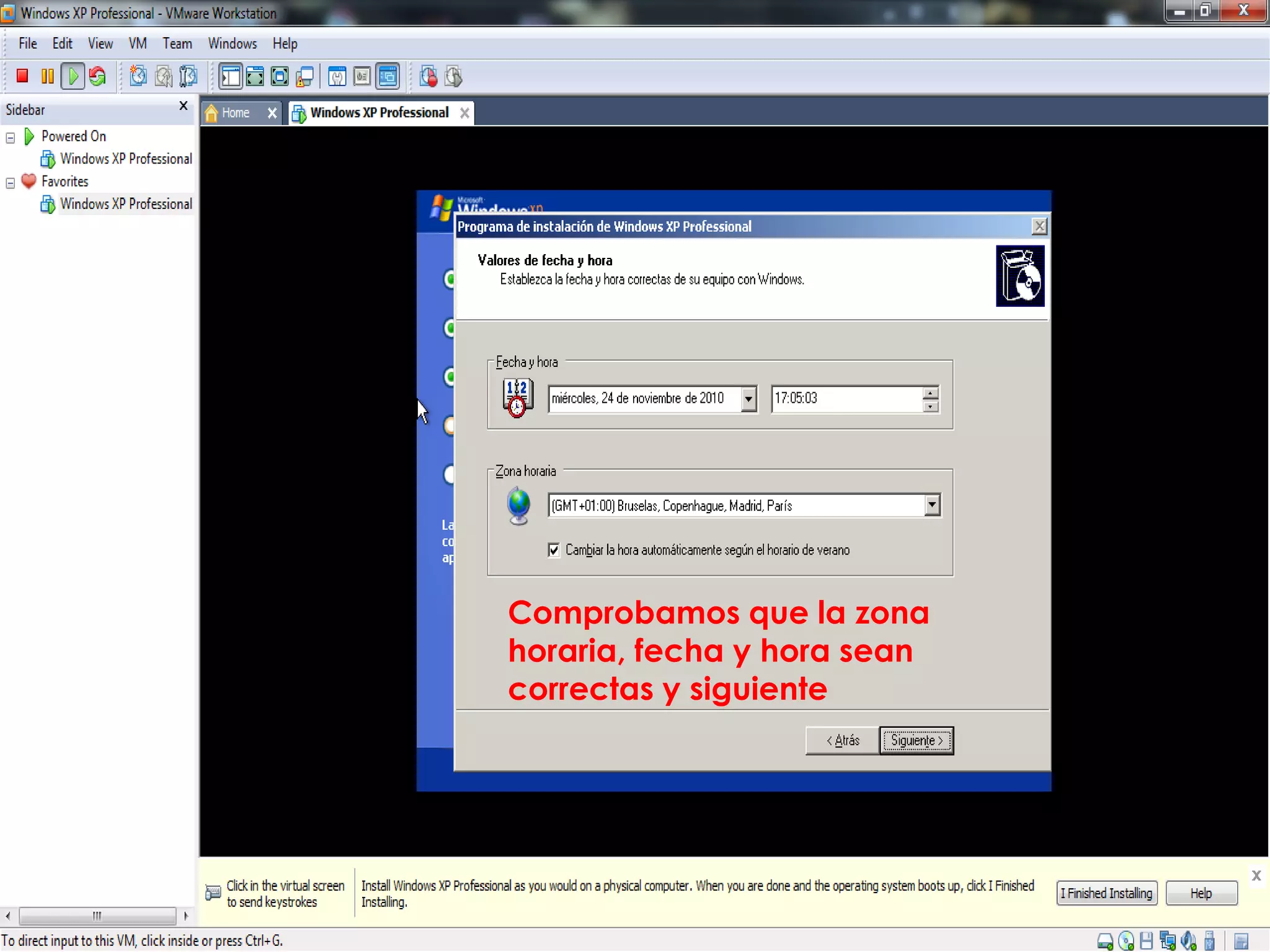This screenshot has width=1270, height=952.
Task: Open the VM menu
Action: pos(137,43)
